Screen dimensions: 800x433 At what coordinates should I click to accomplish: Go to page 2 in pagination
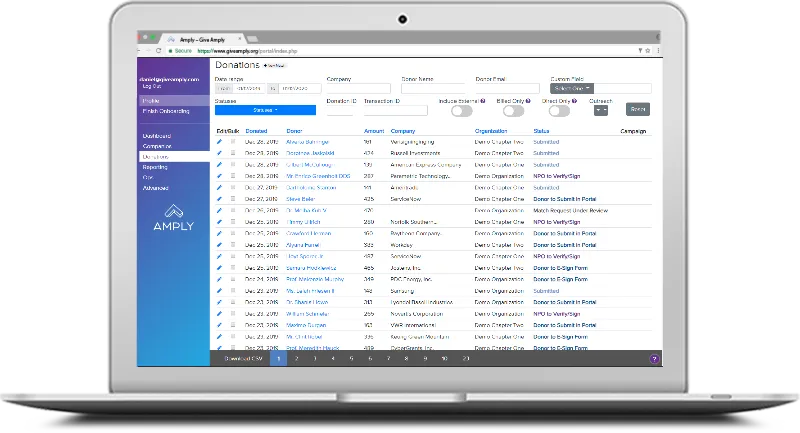point(296,359)
